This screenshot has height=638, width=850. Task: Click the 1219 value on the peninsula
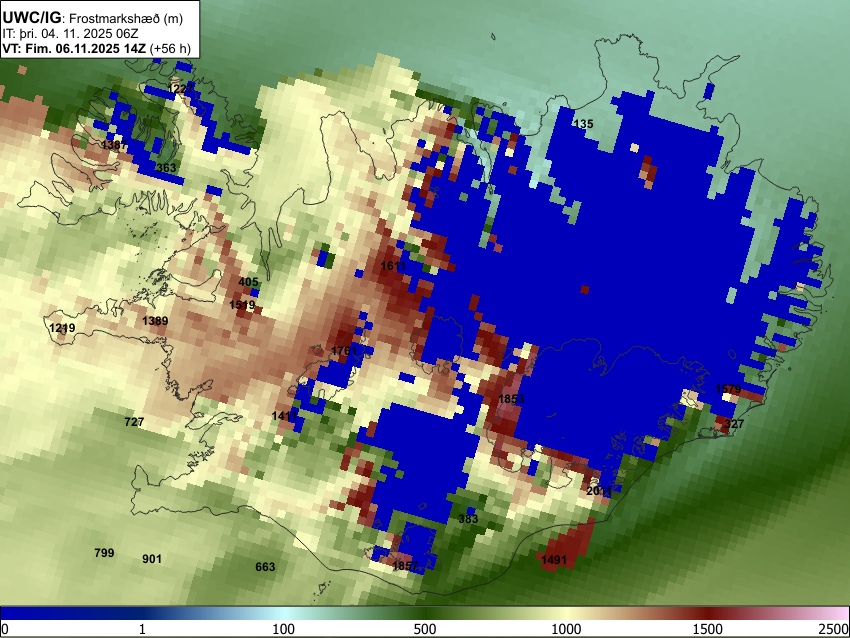click(62, 328)
